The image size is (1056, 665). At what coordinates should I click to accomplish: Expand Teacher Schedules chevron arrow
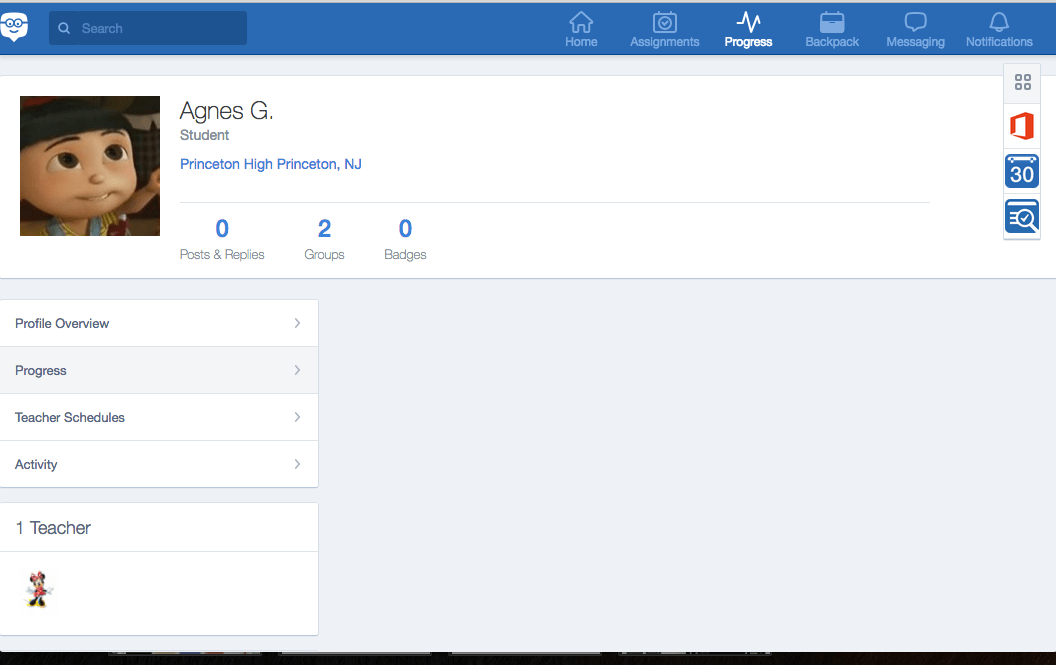point(297,417)
